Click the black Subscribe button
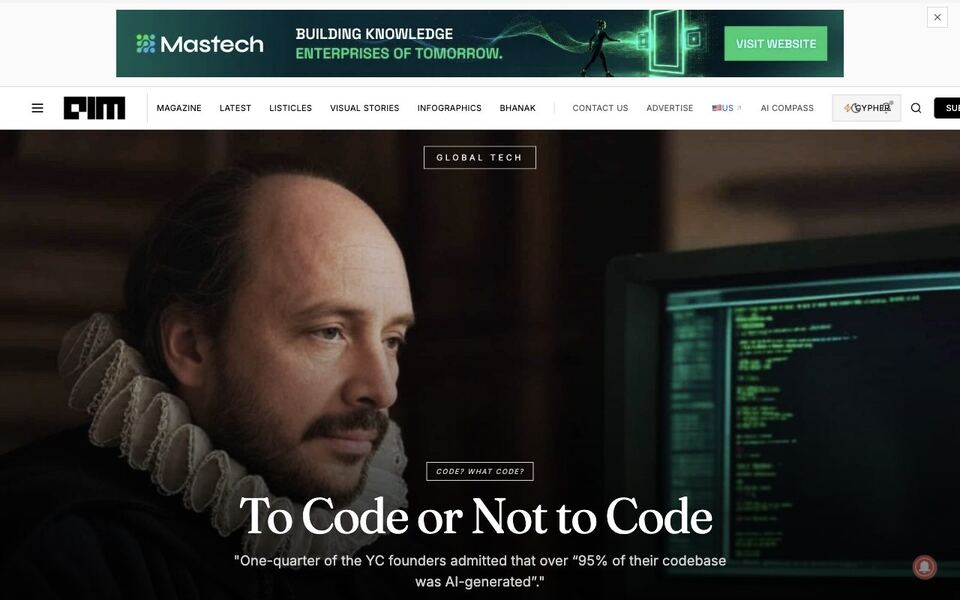The width and height of the screenshot is (960, 600). click(x=947, y=108)
